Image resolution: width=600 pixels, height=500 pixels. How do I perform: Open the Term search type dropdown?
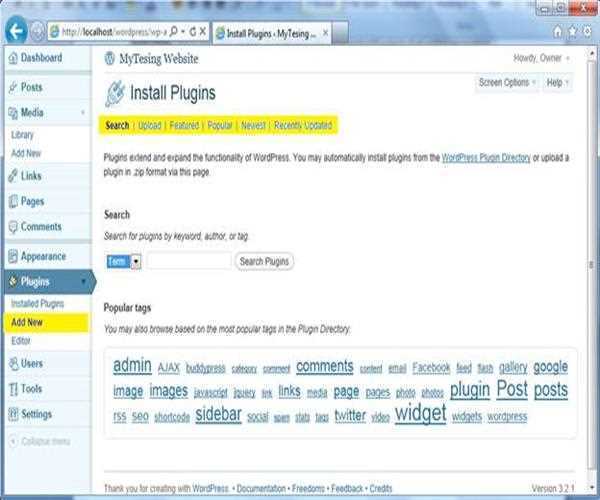tap(136, 261)
